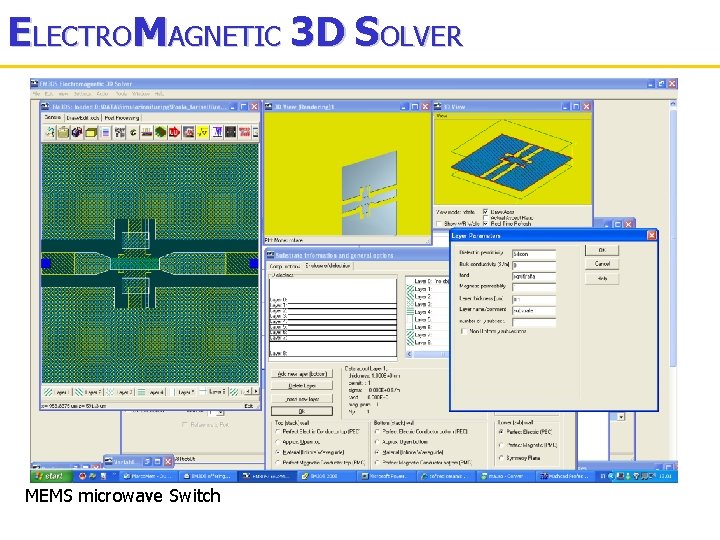Click the Windows Start button
The width and height of the screenshot is (720, 540).
51,476
